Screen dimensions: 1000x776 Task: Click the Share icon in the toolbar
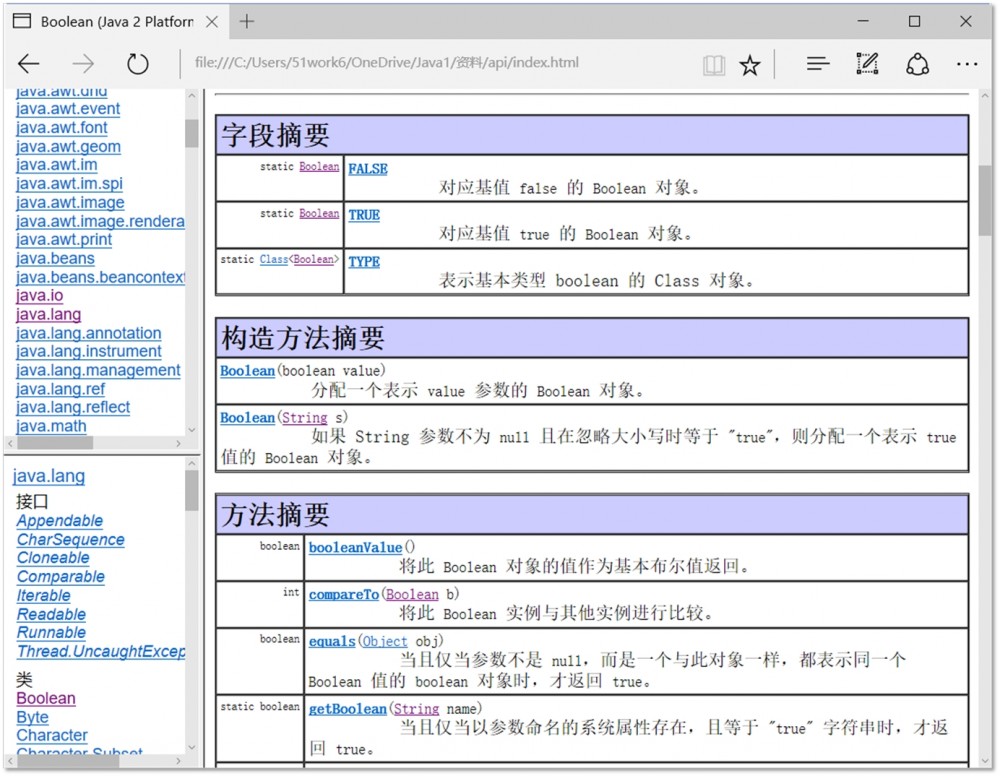point(917,62)
